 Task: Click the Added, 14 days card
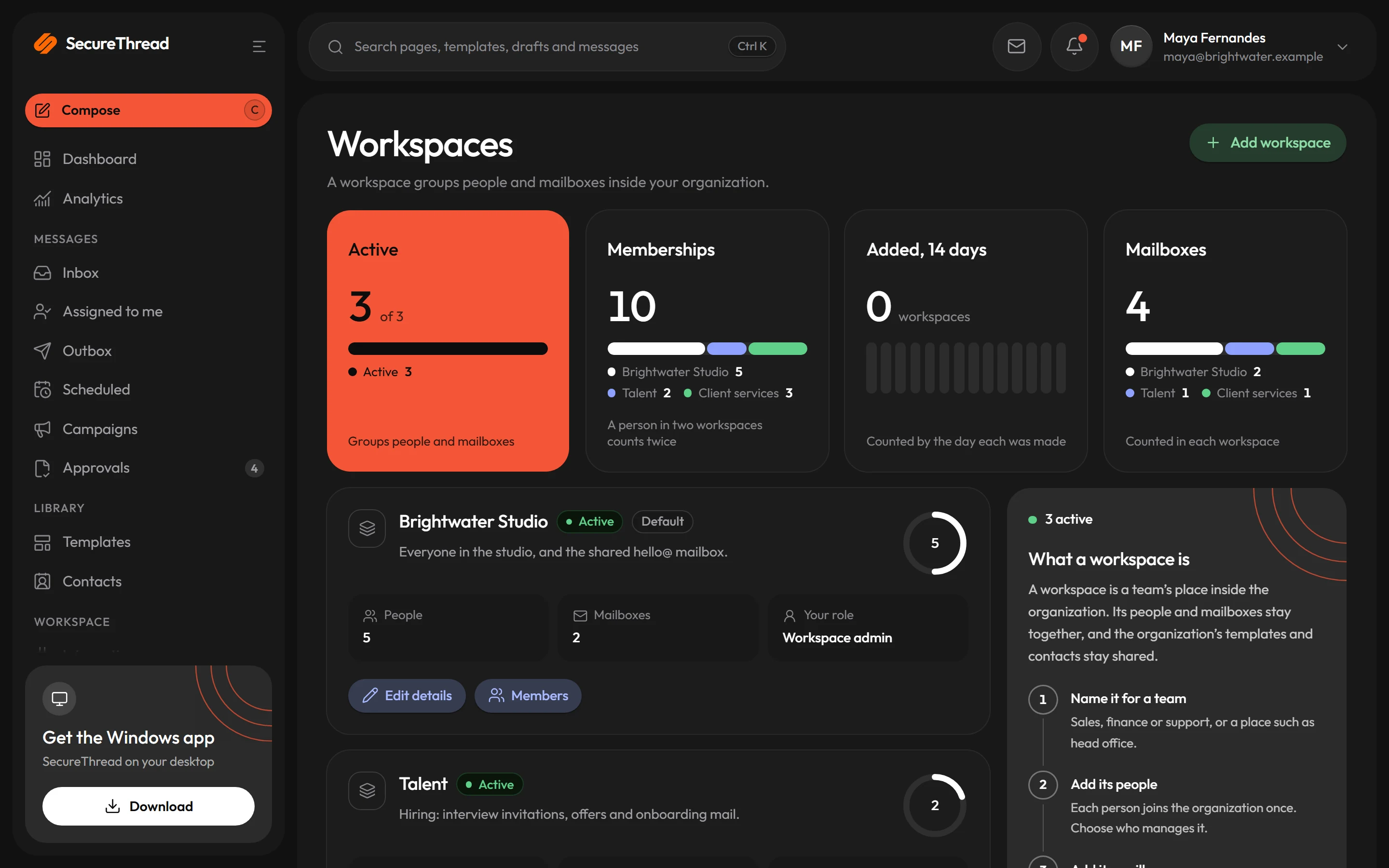coord(966,341)
